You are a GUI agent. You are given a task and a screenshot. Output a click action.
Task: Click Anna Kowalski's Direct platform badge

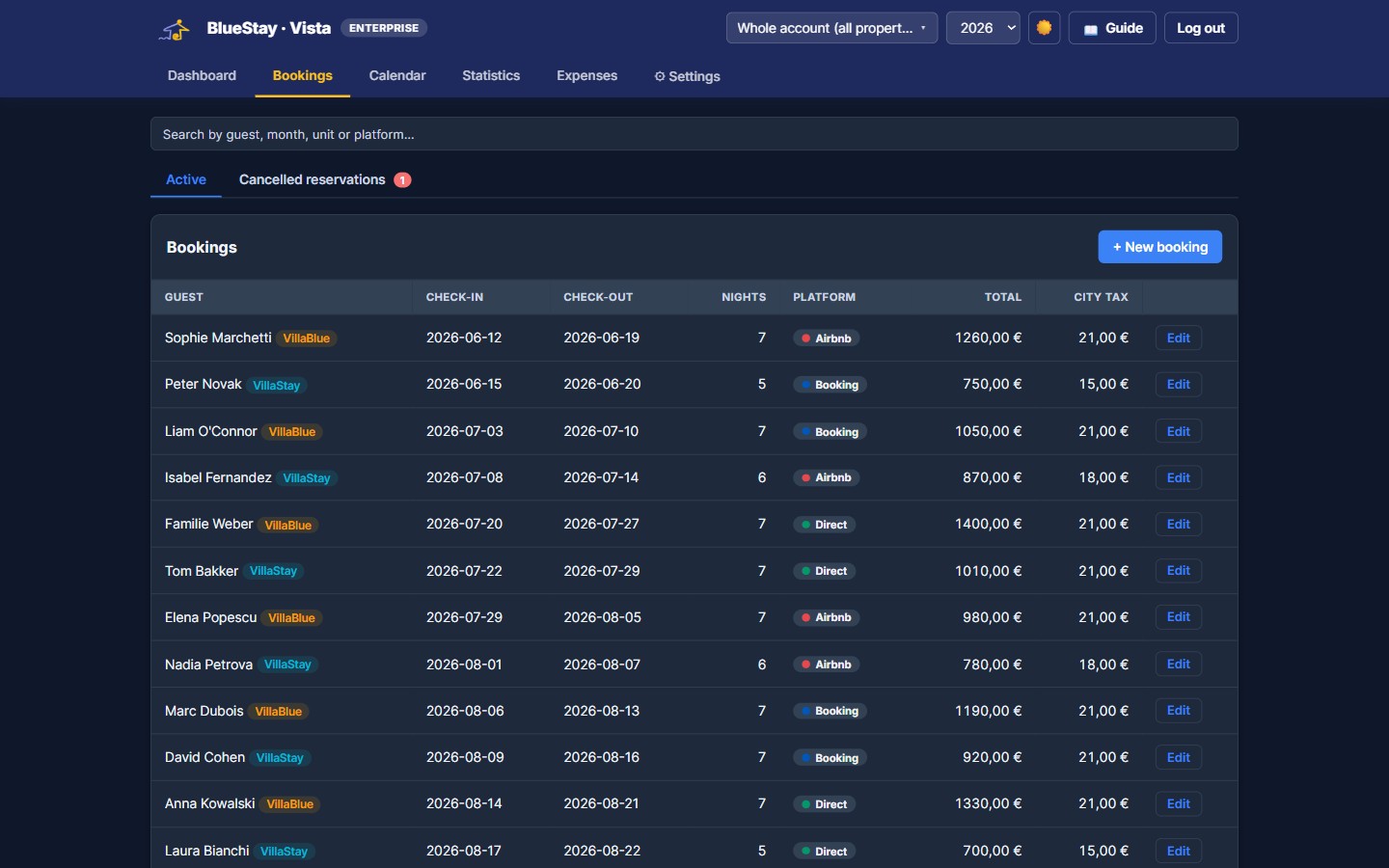(824, 804)
